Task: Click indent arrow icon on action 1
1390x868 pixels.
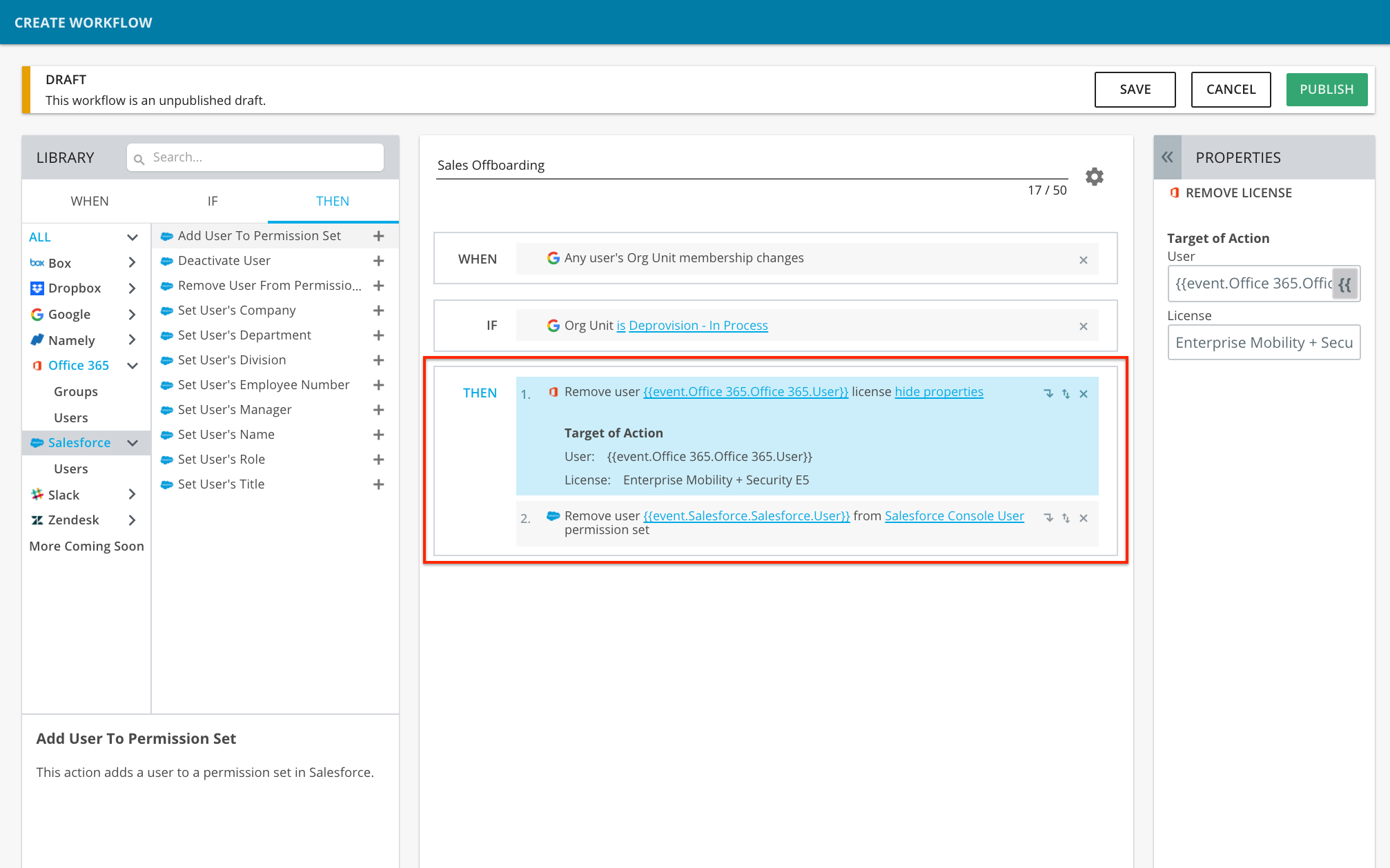Action: tap(1048, 393)
